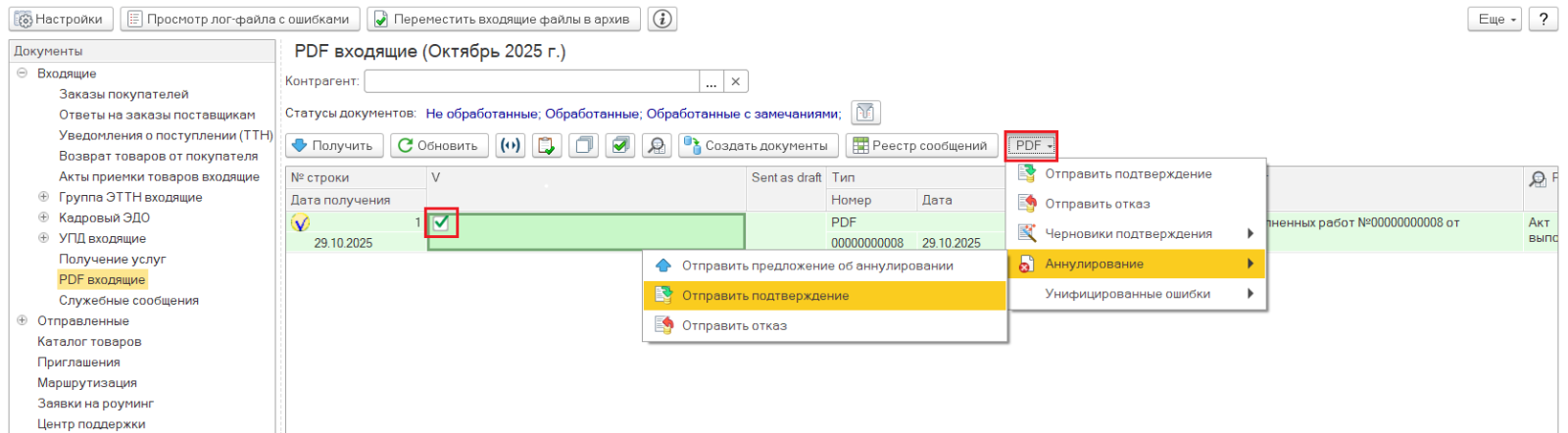Click the Получить button

tap(334, 145)
